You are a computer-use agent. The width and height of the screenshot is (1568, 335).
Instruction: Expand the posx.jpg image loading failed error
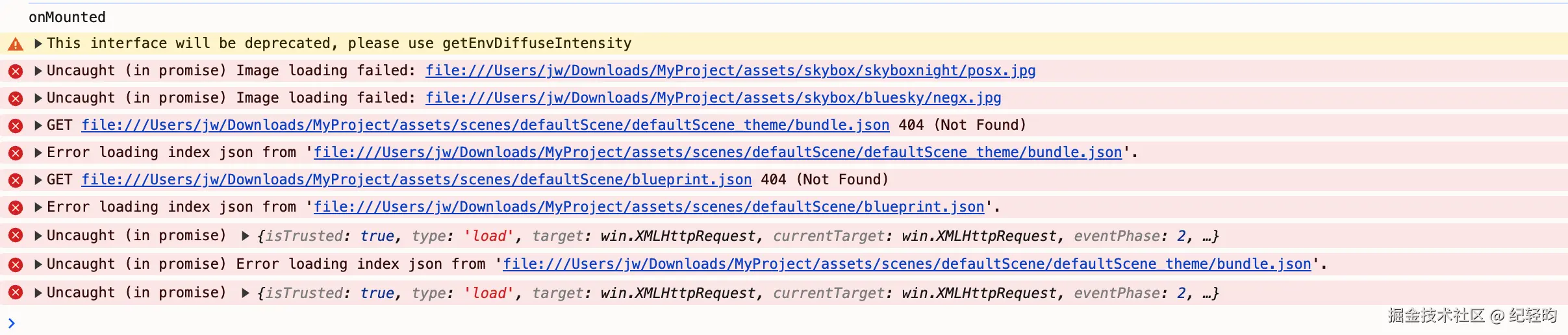pos(38,71)
